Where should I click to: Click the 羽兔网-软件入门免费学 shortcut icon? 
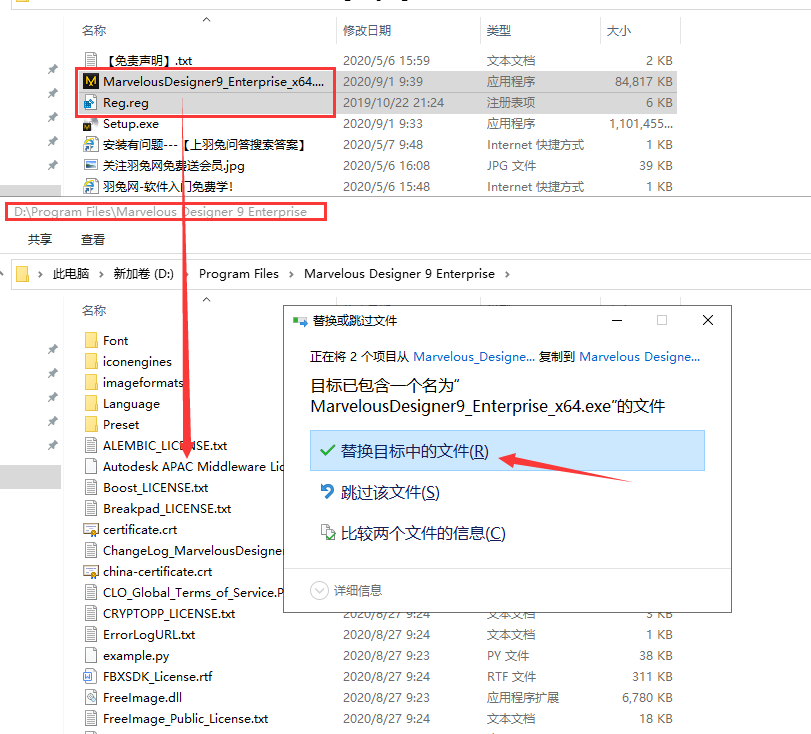(x=91, y=186)
